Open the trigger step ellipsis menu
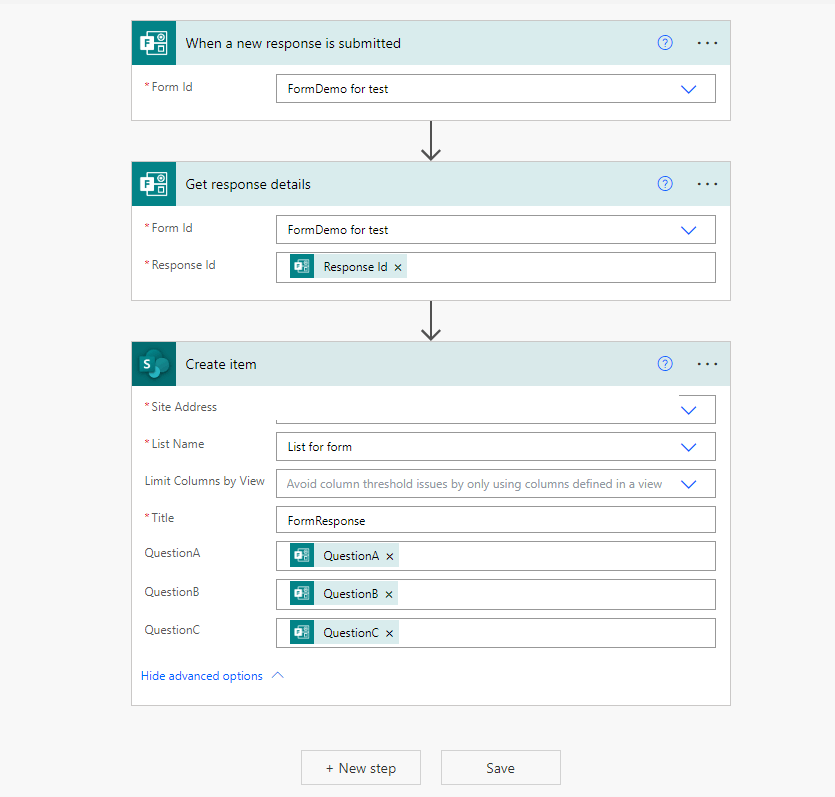 [707, 42]
